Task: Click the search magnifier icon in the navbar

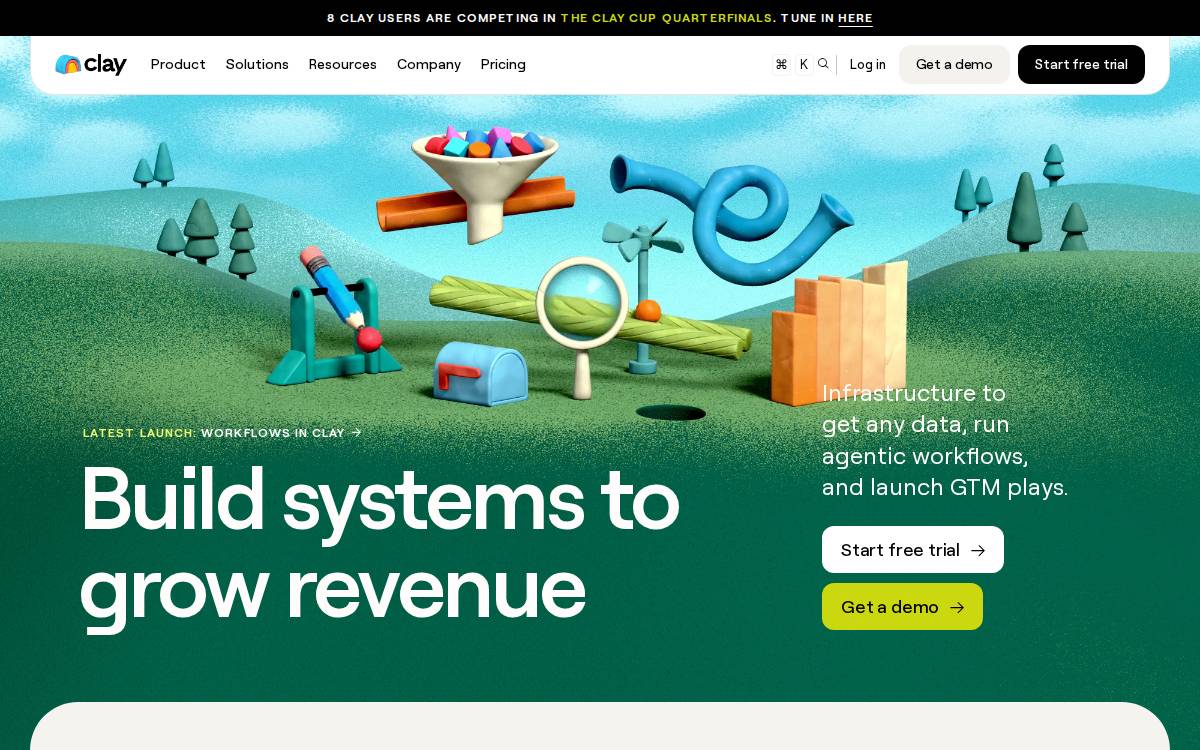Action: 823,64
